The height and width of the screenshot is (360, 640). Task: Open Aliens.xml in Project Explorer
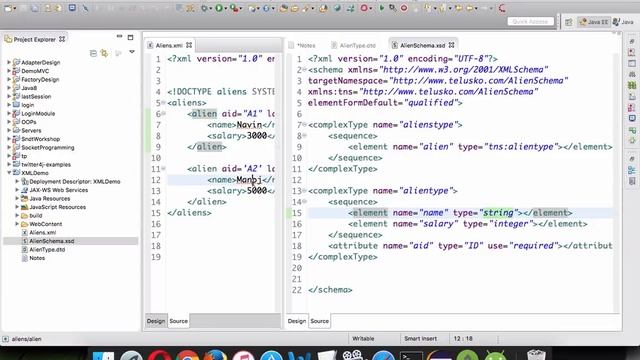42,233
